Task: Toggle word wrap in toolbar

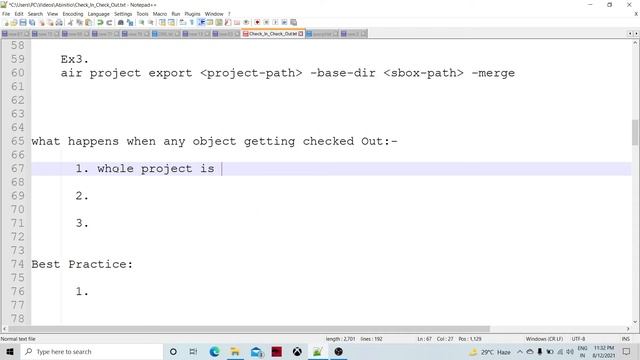Action: point(182,22)
